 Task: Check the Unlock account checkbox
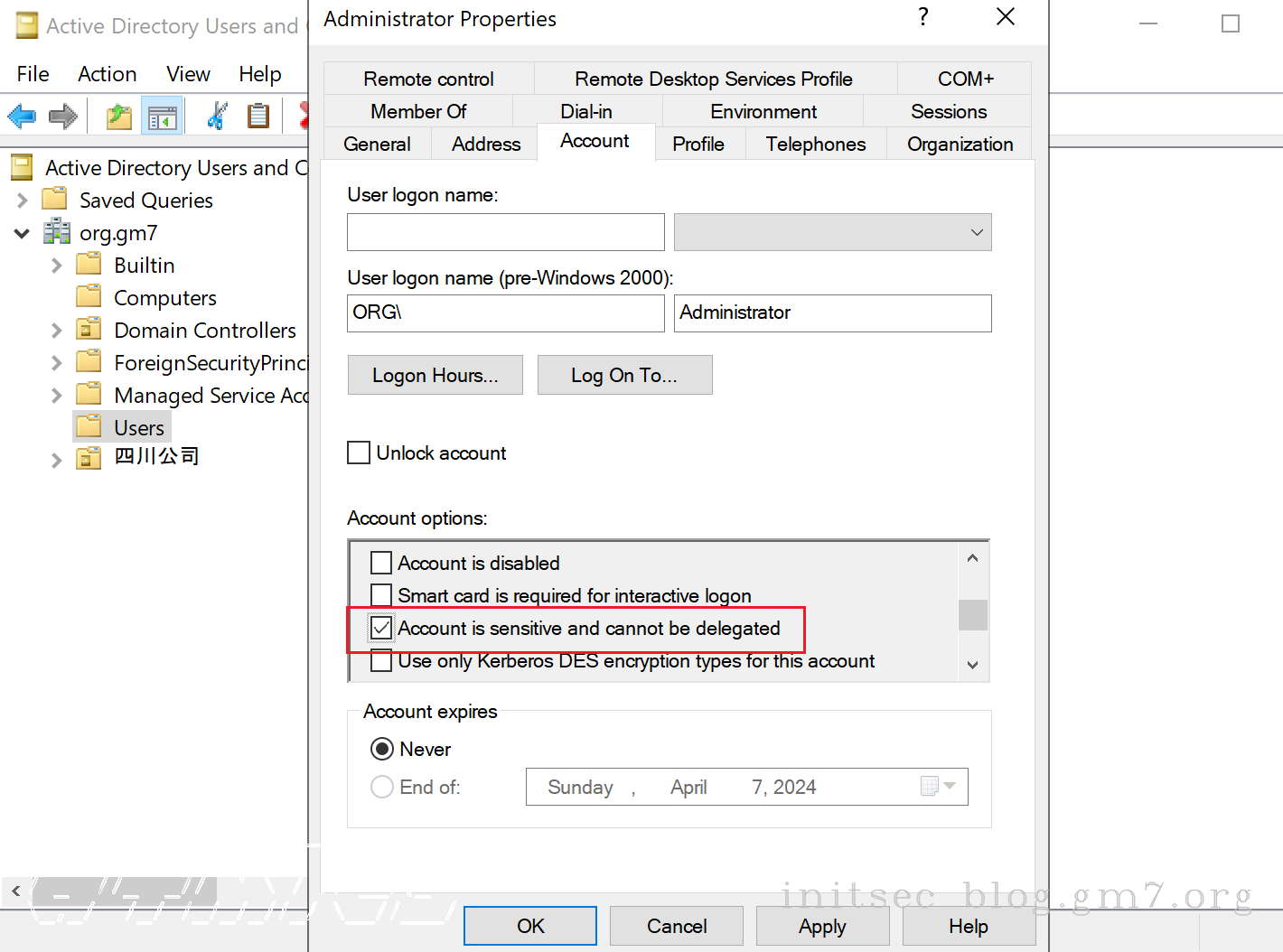tap(359, 453)
